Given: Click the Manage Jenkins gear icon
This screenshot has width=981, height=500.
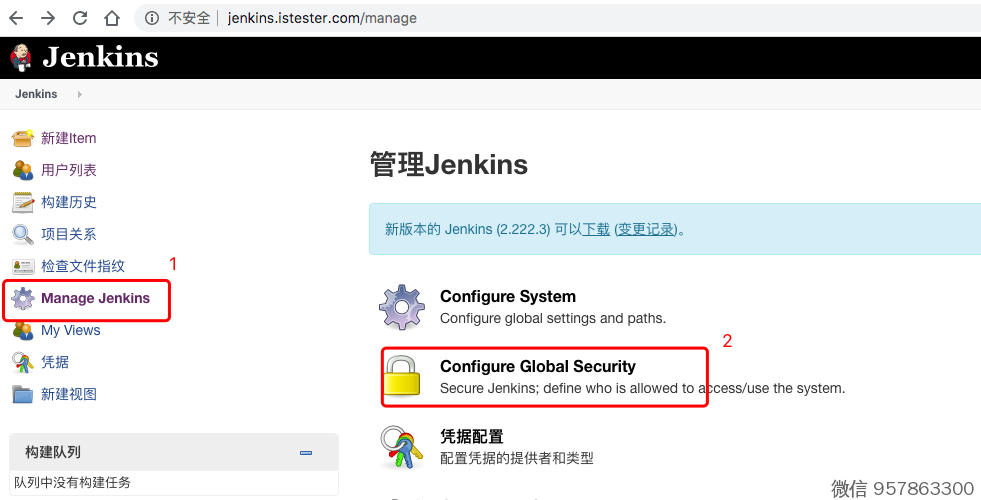Looking at the screenshot, I should pos(22,298).
